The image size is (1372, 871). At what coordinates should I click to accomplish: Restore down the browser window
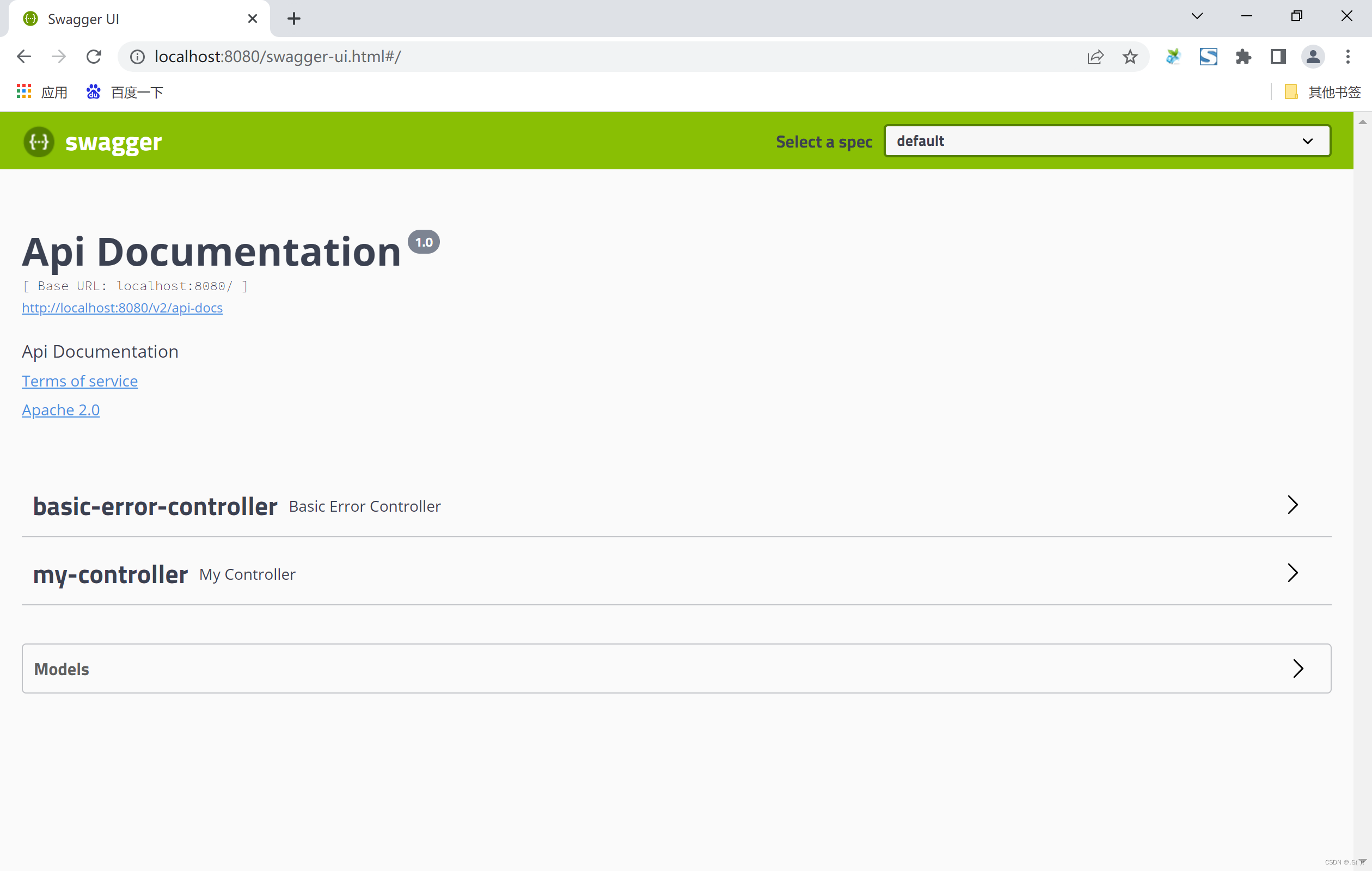[1297, 16]
